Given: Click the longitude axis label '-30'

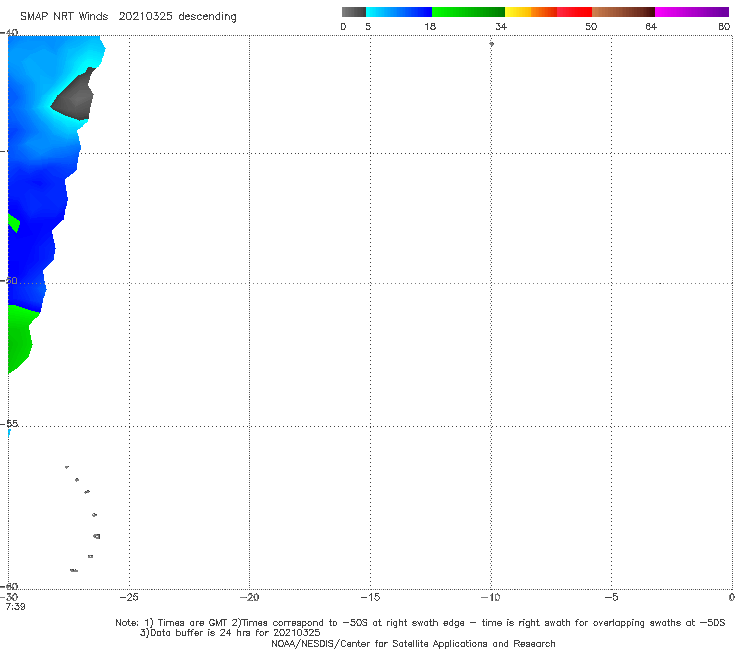Looking at the screenshot, I should (9, 597).
